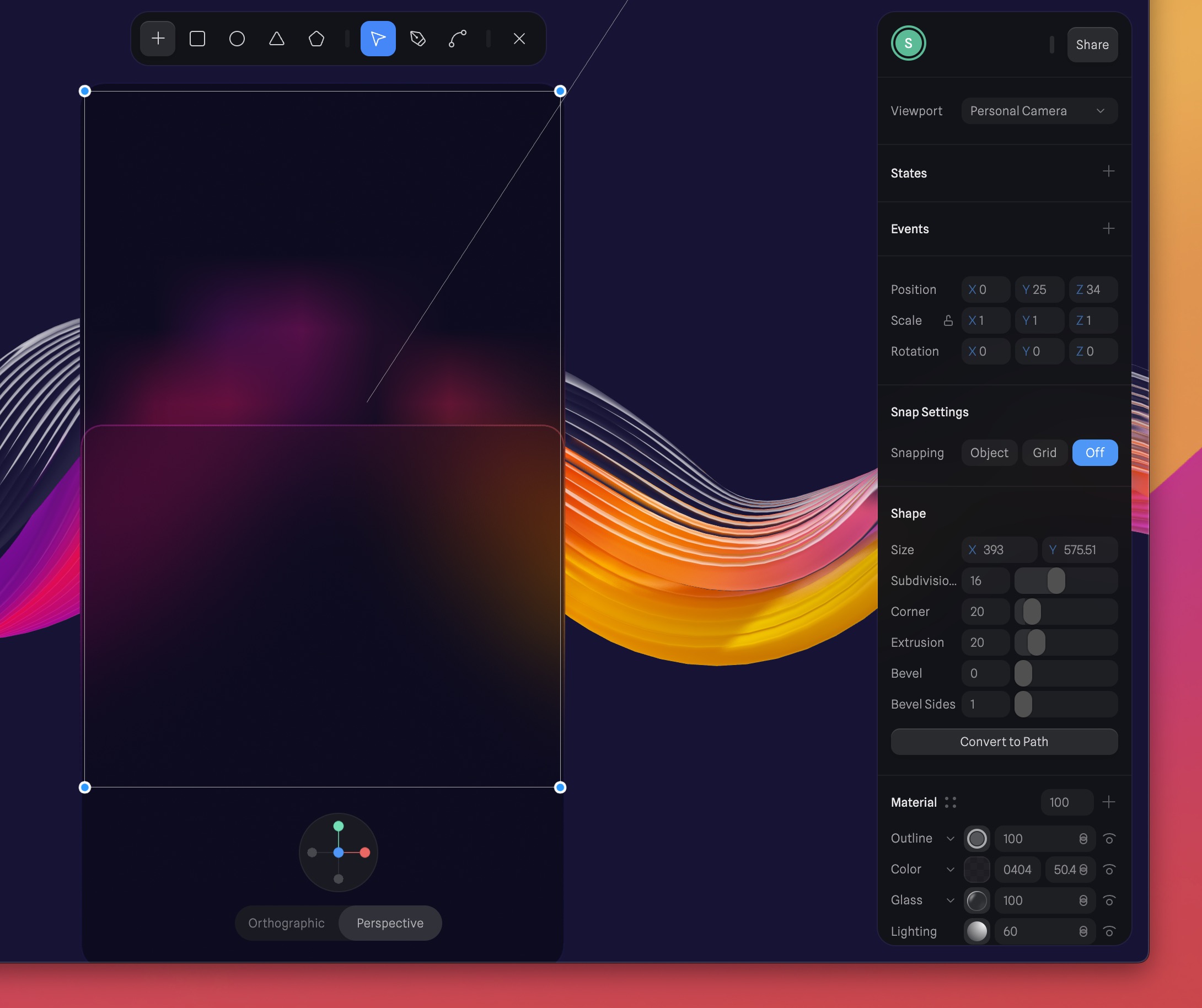Viewport: 1202px width, 1008px height.
Task: Switch to Orthographic view
Action: [x=286, y=923]
